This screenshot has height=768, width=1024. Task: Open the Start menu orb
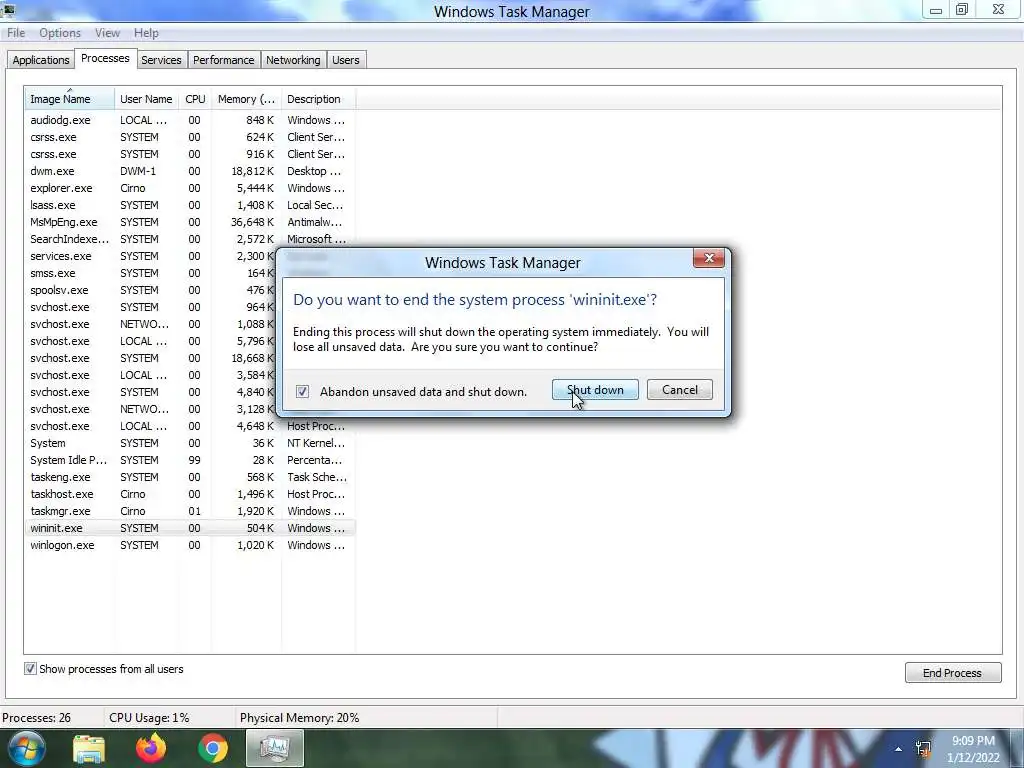tap(26, 748)
